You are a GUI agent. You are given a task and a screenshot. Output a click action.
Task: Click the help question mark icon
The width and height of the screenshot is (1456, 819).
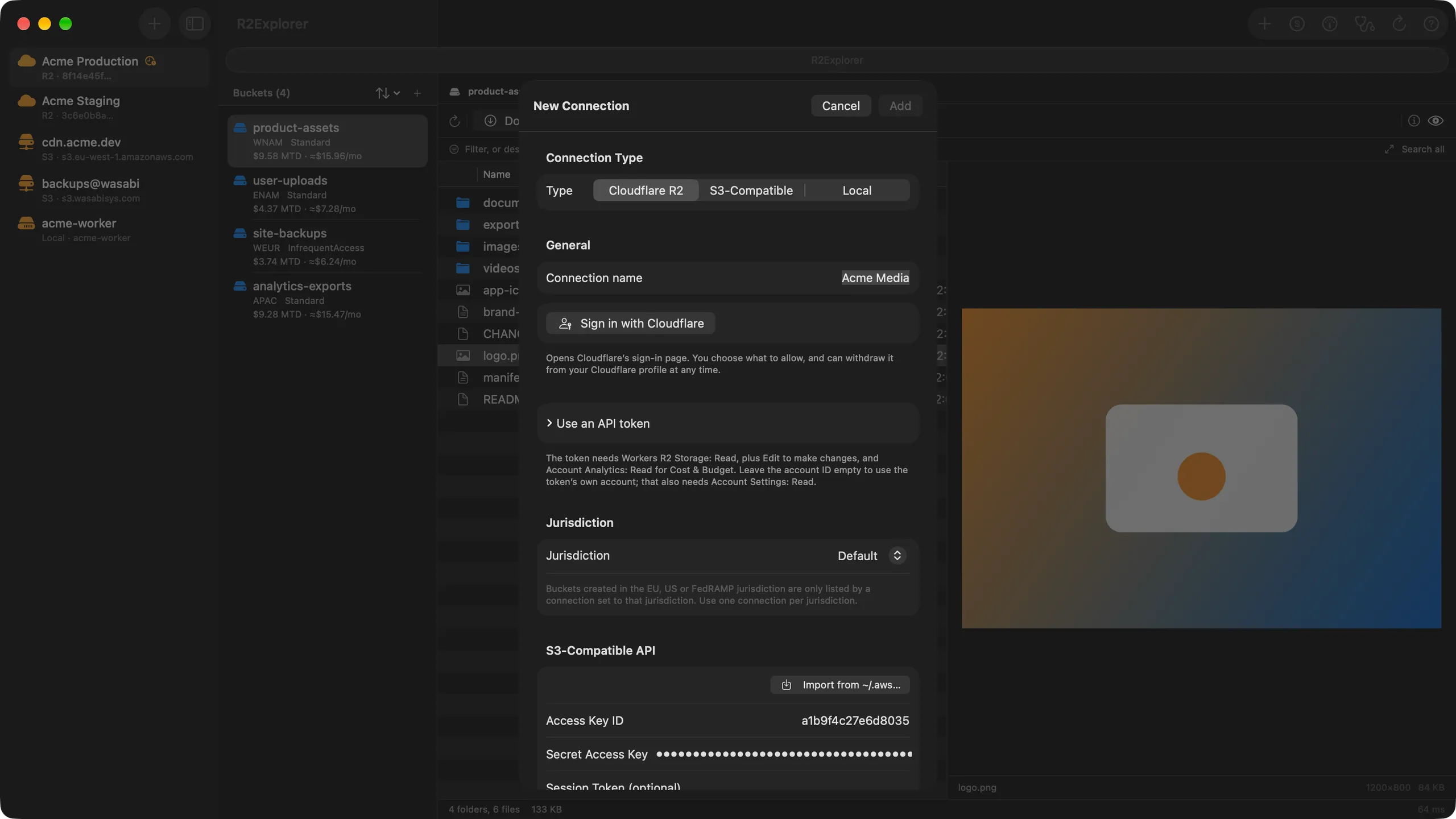pos(1431,24)
